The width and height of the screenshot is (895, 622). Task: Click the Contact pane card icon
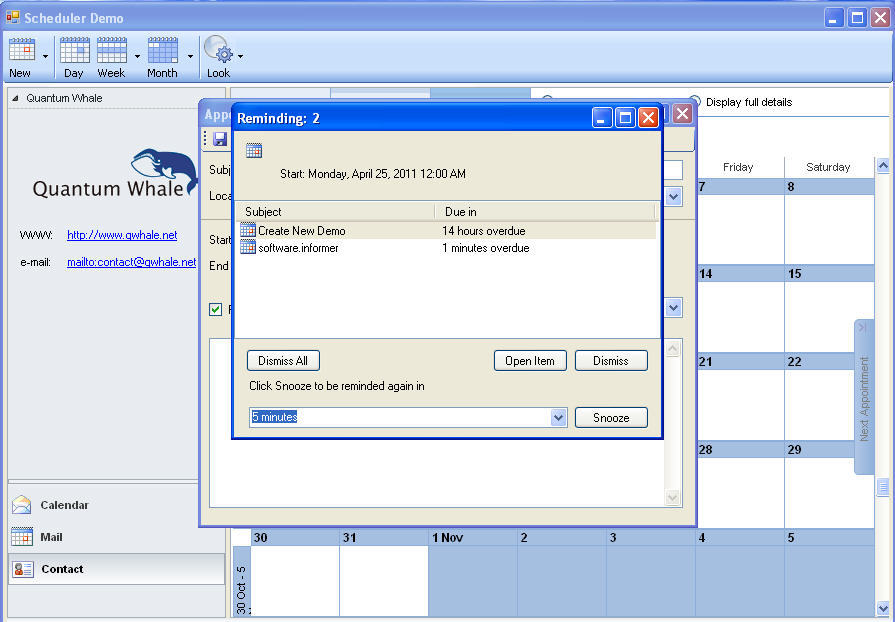(23, 569)
